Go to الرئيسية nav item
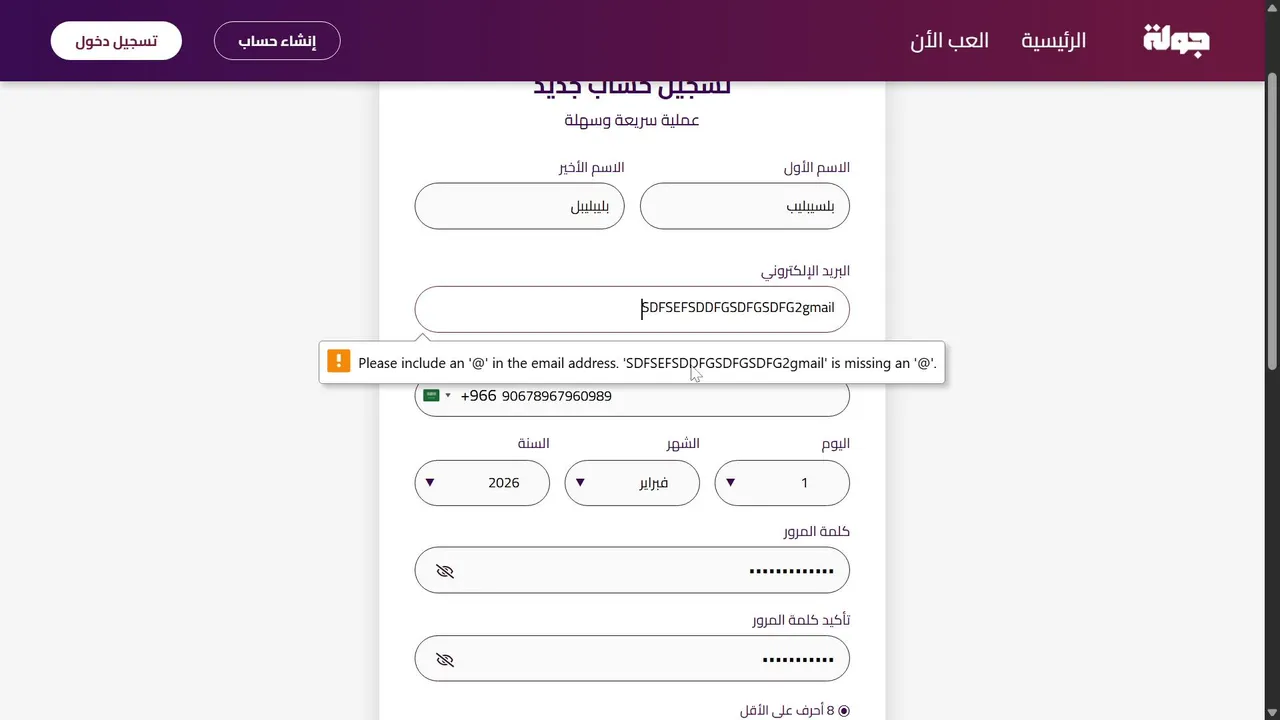Viewport: 1280px width, 720px height. [1053, 41]
